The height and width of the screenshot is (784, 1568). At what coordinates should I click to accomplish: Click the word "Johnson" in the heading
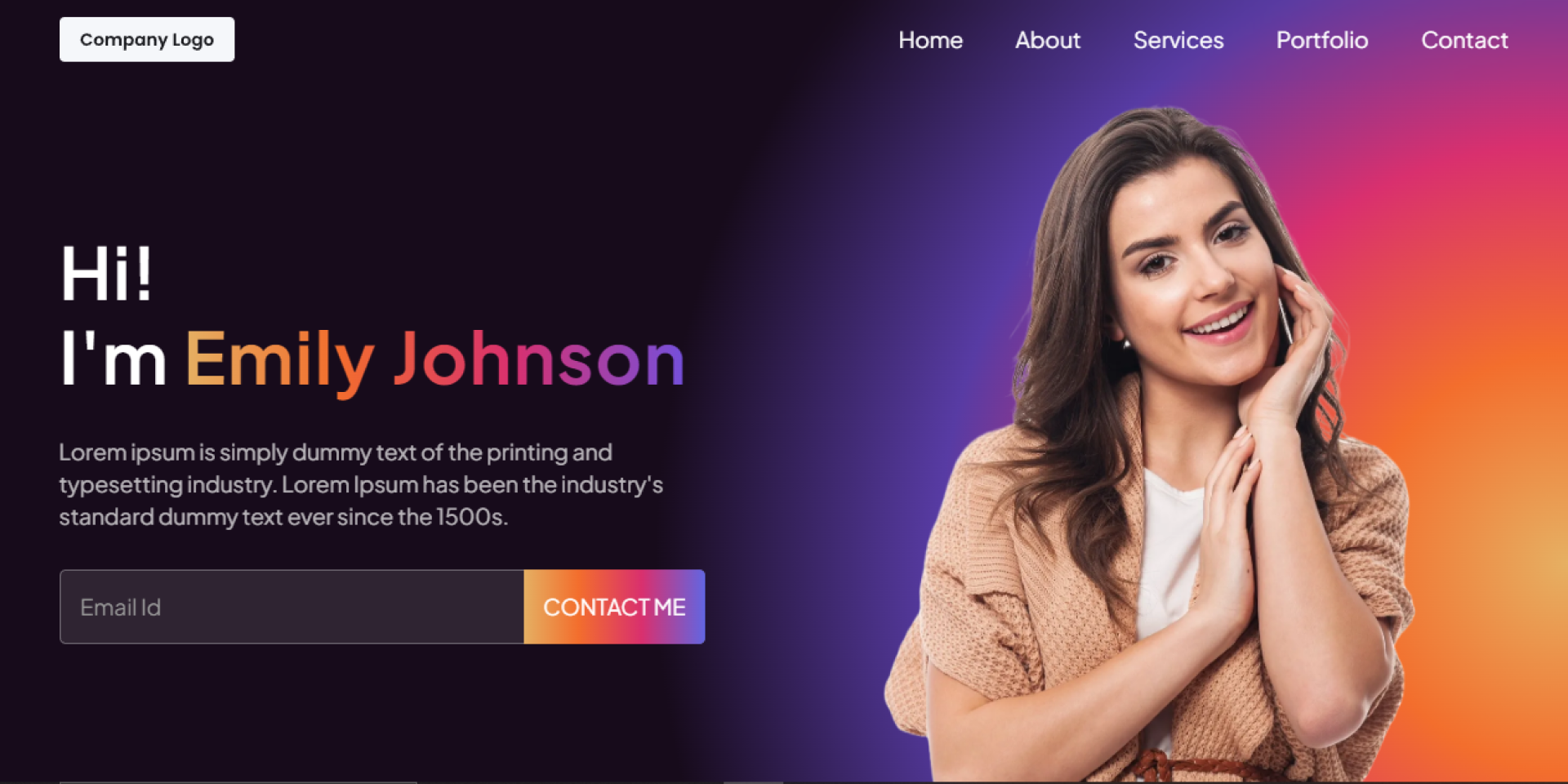[539, 359]
